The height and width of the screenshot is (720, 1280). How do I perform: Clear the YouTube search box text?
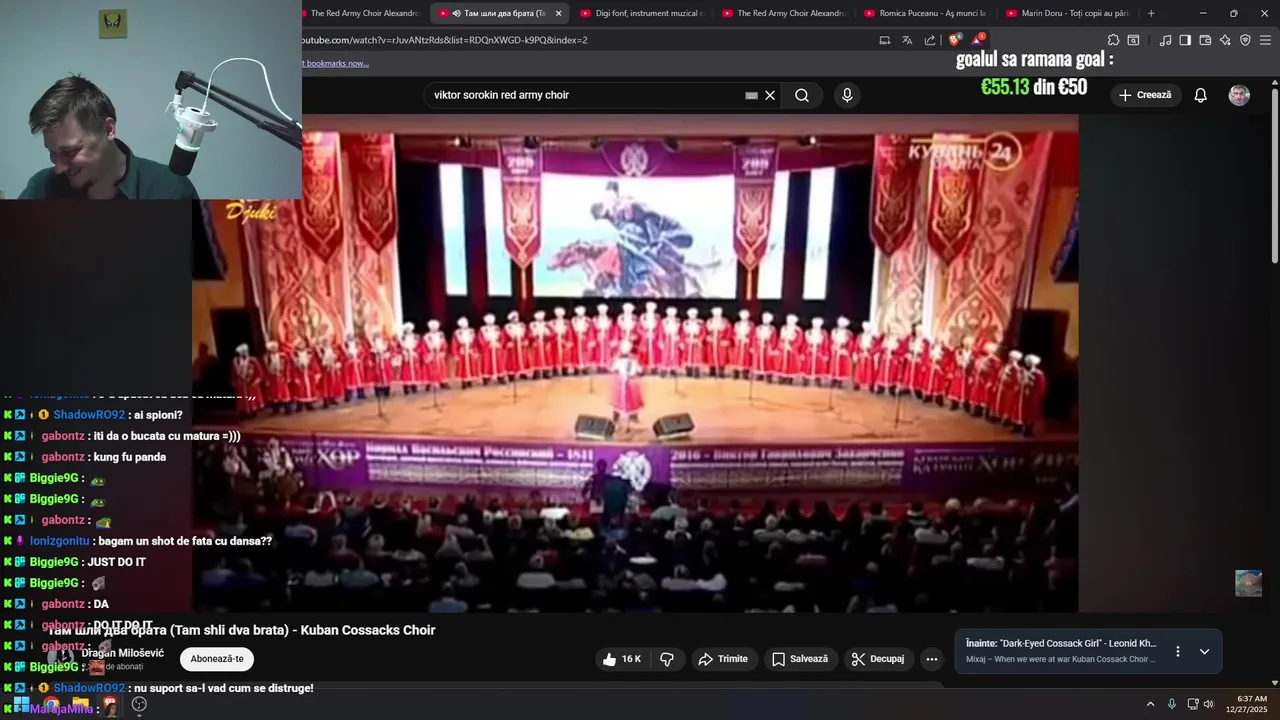pos(770,95)
